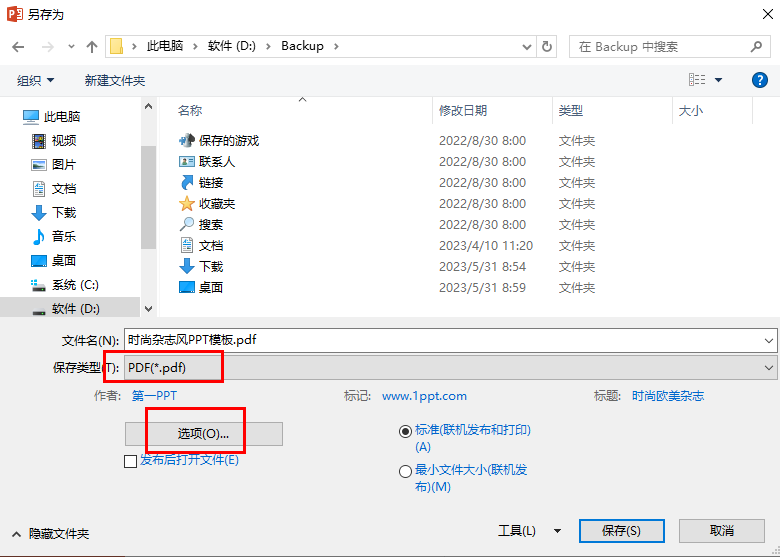Click the folder icon in address bar

(116, 46)
